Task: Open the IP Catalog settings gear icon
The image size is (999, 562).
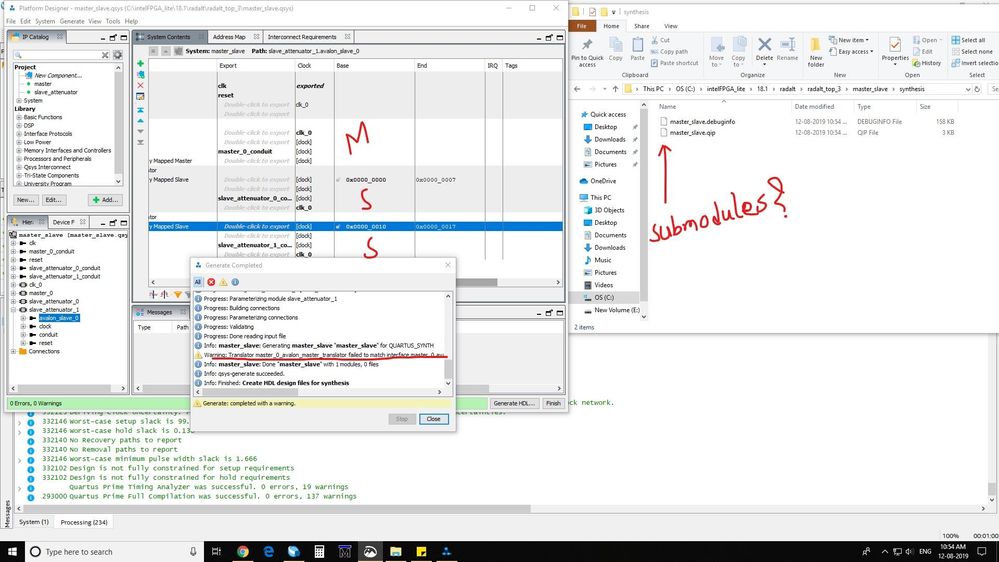Action: coord(118,55)
